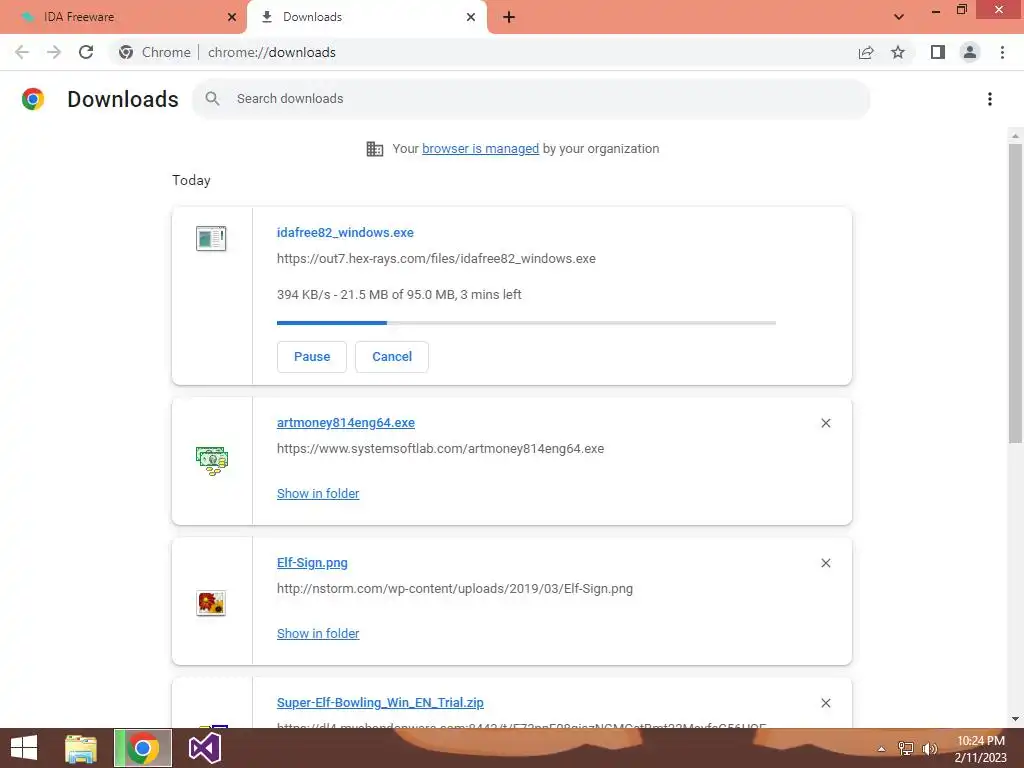The width and height of the screenshot is (1024, 768).
Task: Click the Chrome taskbar icon
Action: click(x=143, y=748)
